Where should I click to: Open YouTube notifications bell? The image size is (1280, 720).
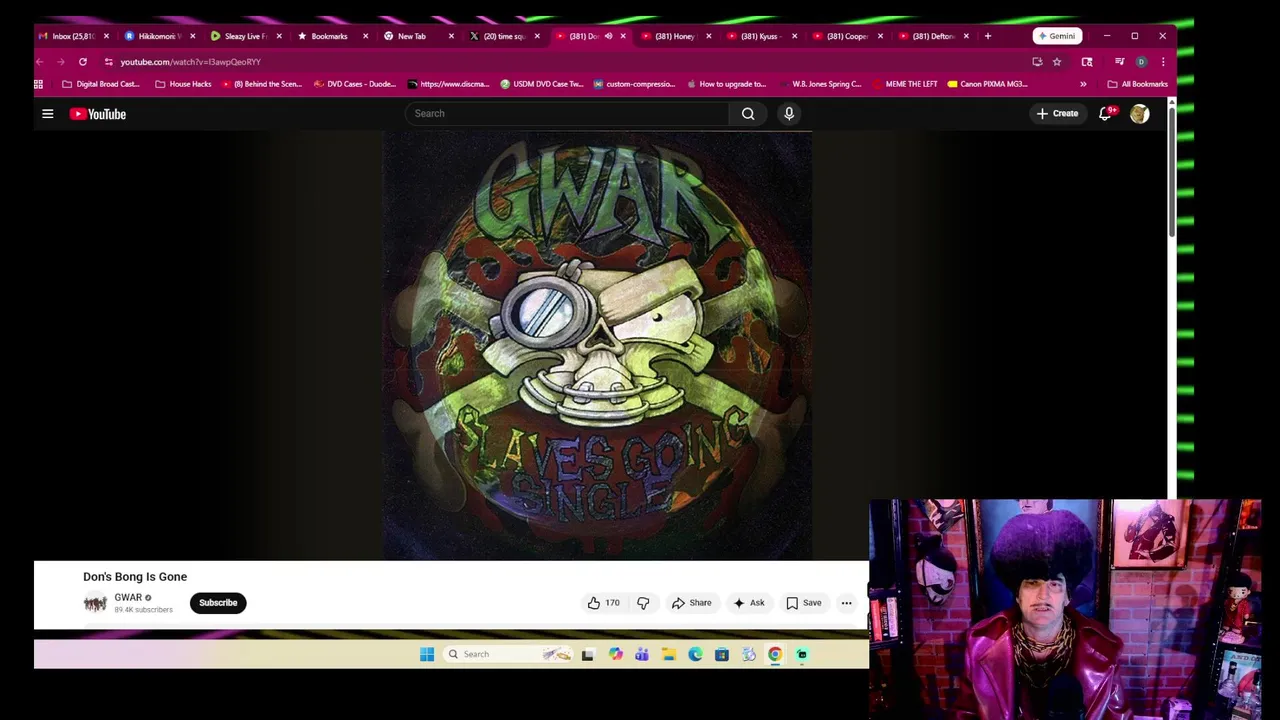pos(1105,114)
